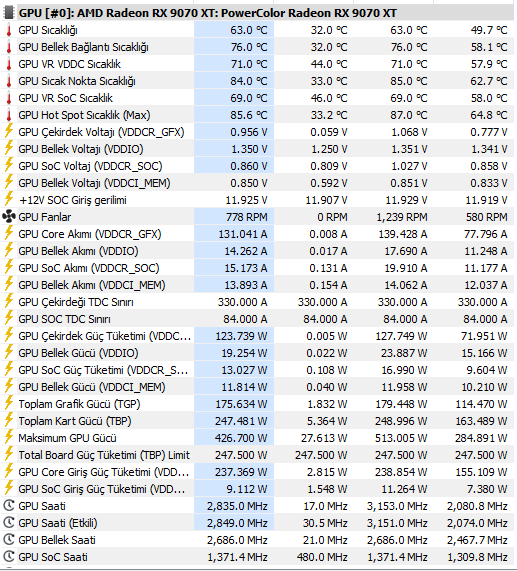Click thermometer icon for GPU Sıcak Nokta Sıcaklığı
This screenshot has height=571, width=517.
pyautogui.click(x=9, y=81)
